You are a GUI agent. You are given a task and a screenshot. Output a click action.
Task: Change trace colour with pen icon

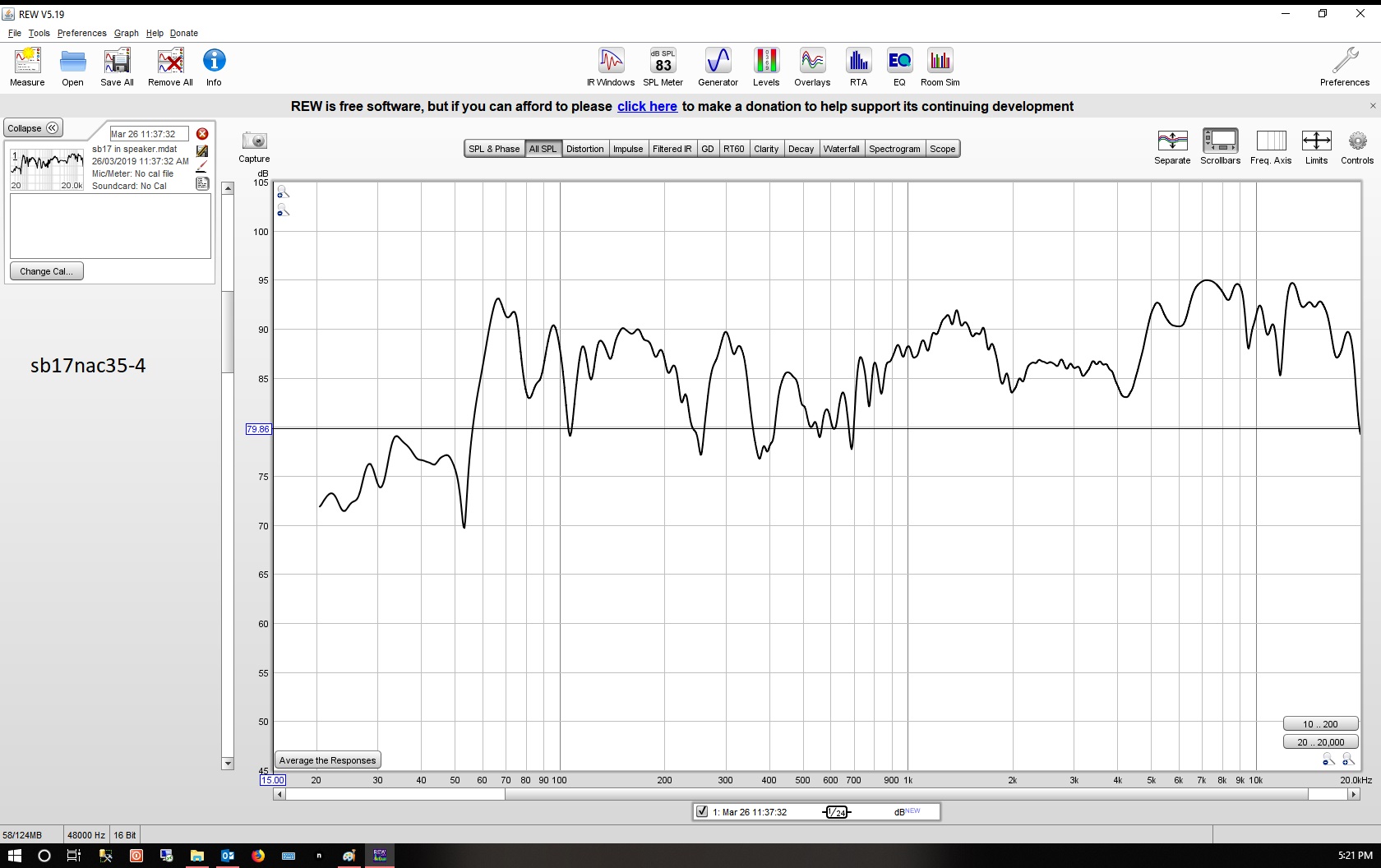pos(202,167)
